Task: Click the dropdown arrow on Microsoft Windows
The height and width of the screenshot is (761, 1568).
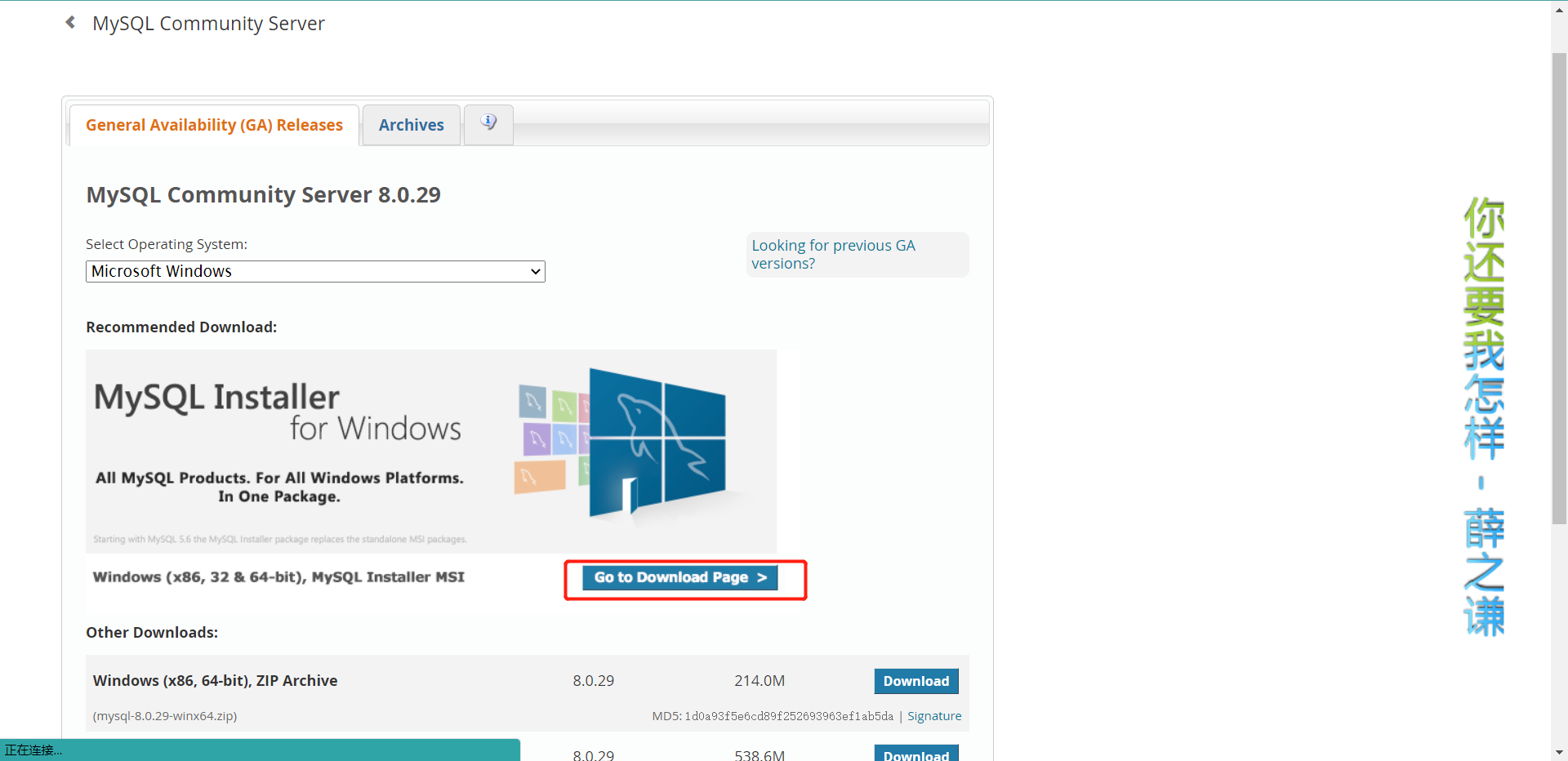Action: coord(536,271)
